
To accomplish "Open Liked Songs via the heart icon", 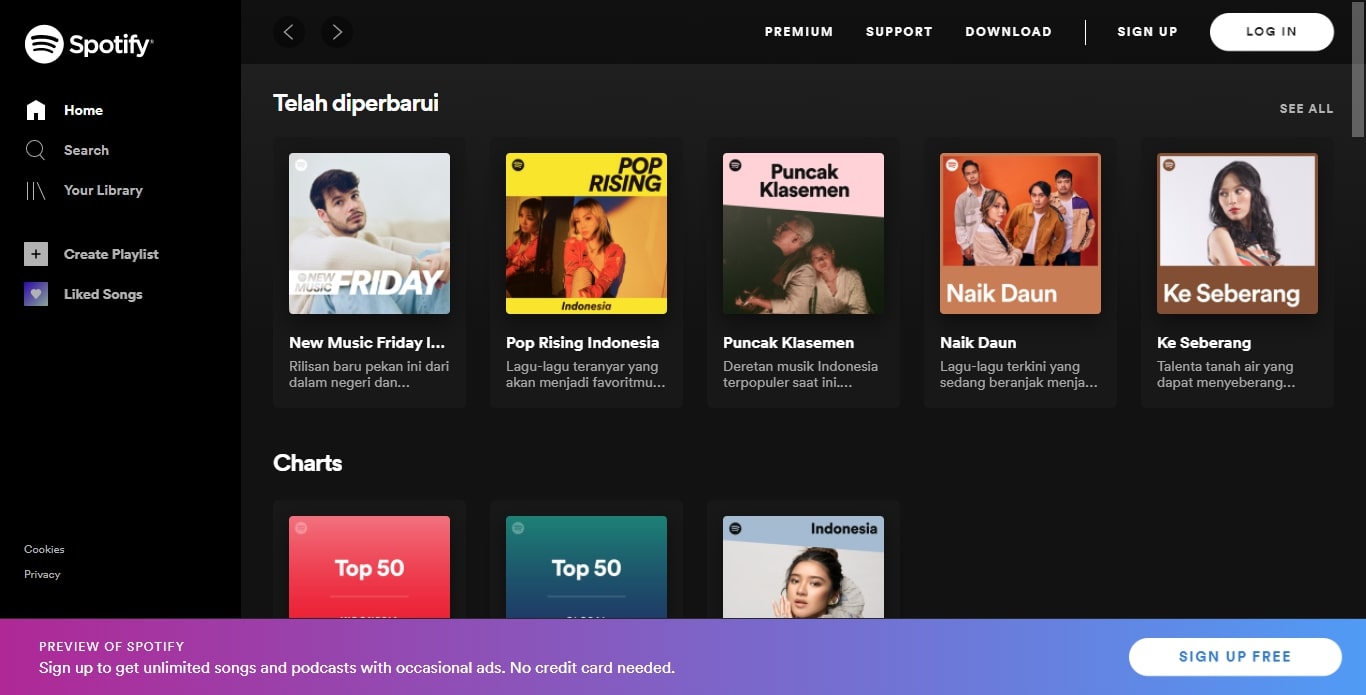I will click(x=36, y=294).
